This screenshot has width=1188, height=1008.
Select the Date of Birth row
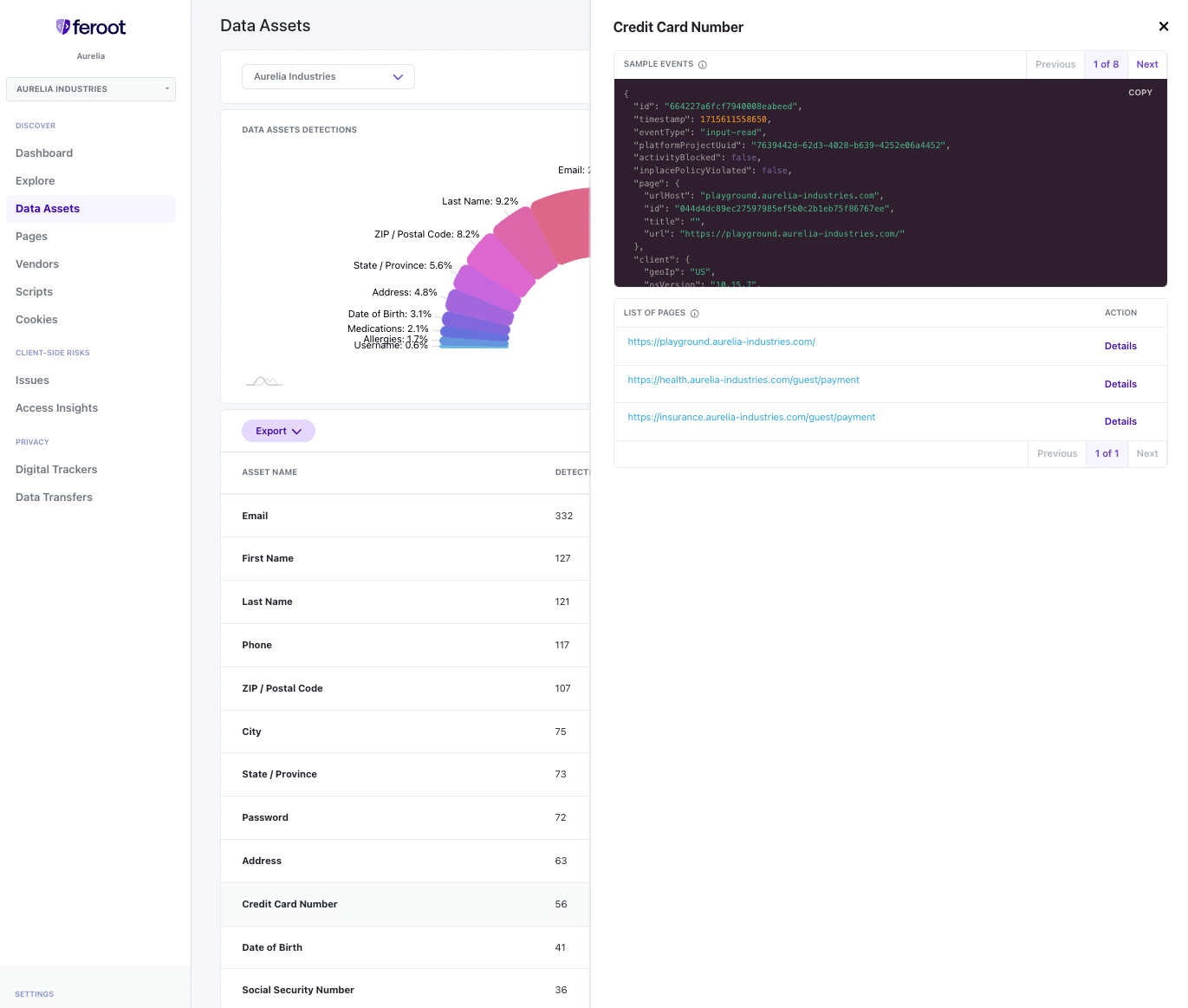pos(406,947)
